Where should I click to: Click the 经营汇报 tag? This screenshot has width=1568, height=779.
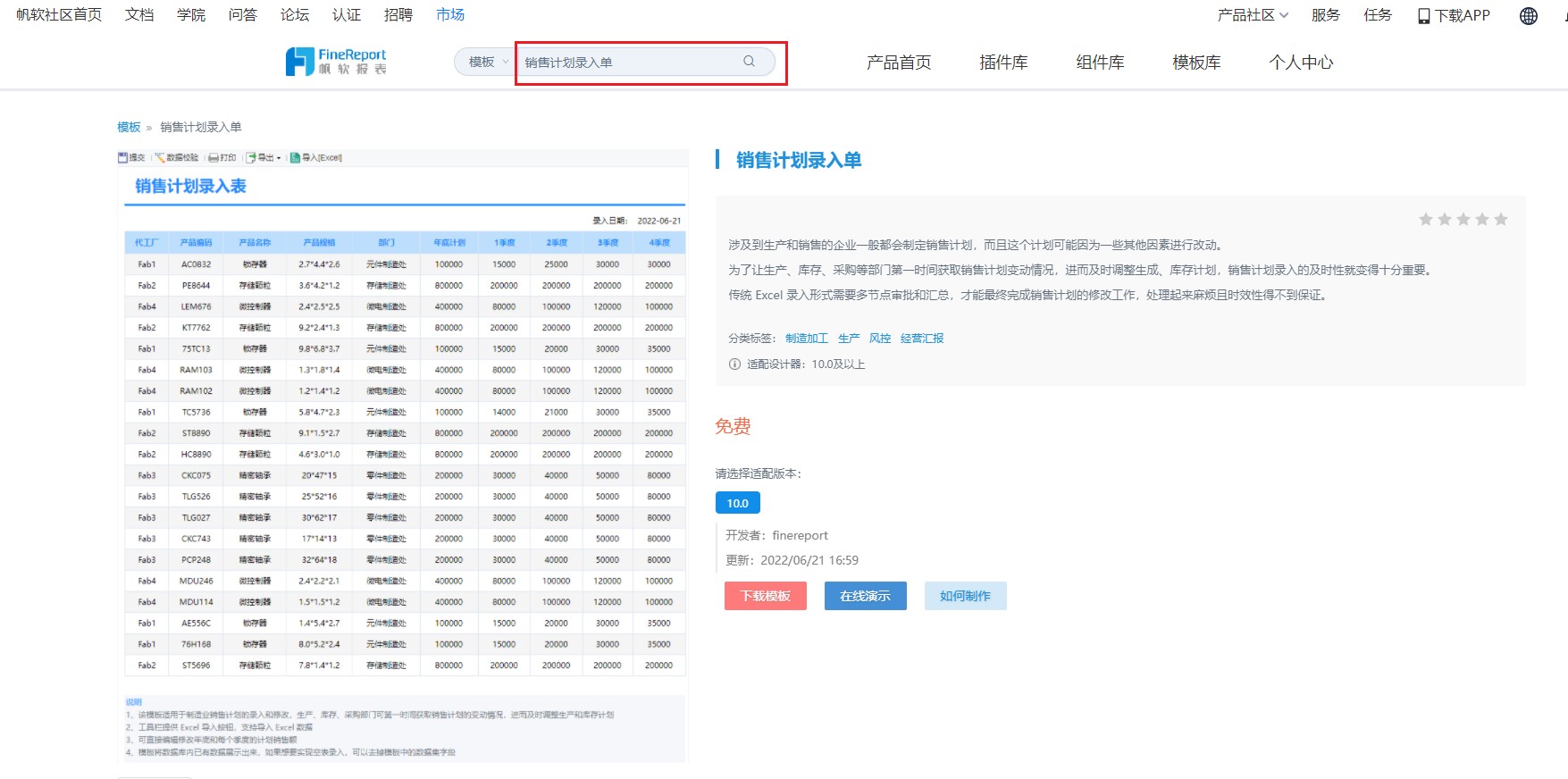click(922, 338)
